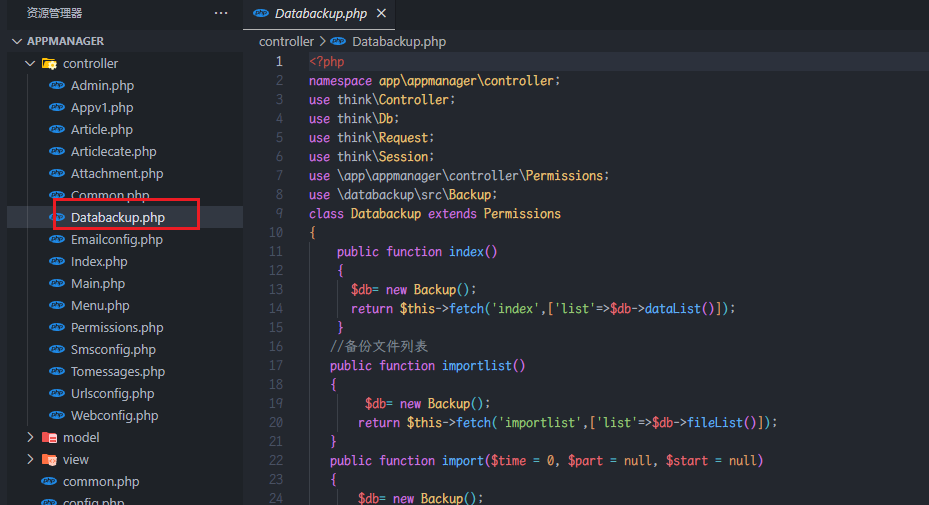Open Webconfig.php file
This screenshot has height=505, width=929.
click(114, 415)
